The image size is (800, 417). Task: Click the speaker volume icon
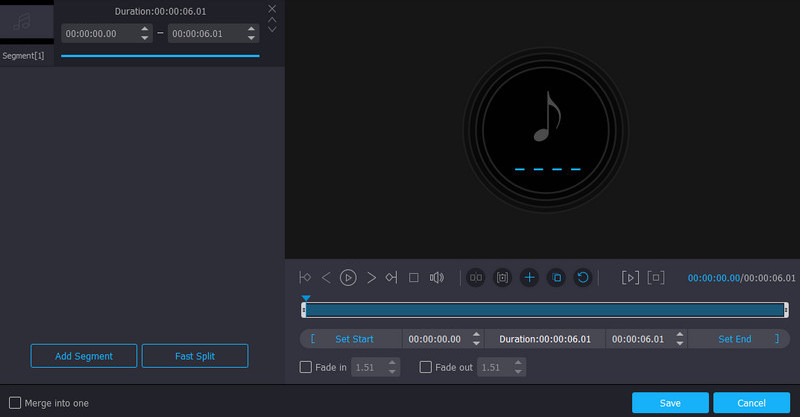click(436, 278)
